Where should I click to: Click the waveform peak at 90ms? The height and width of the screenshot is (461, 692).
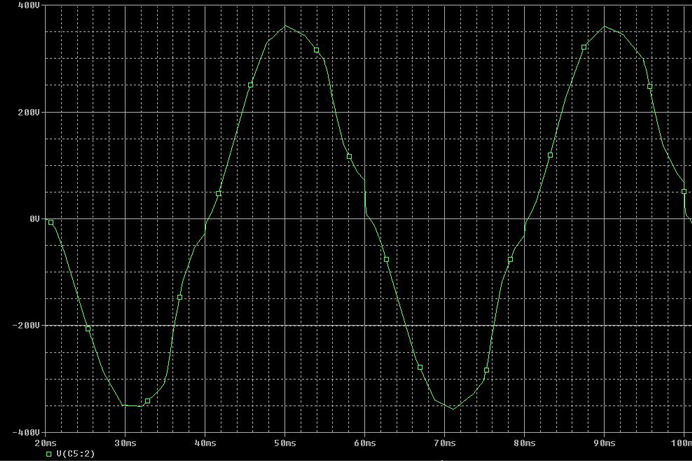click(x=605, y=26)
